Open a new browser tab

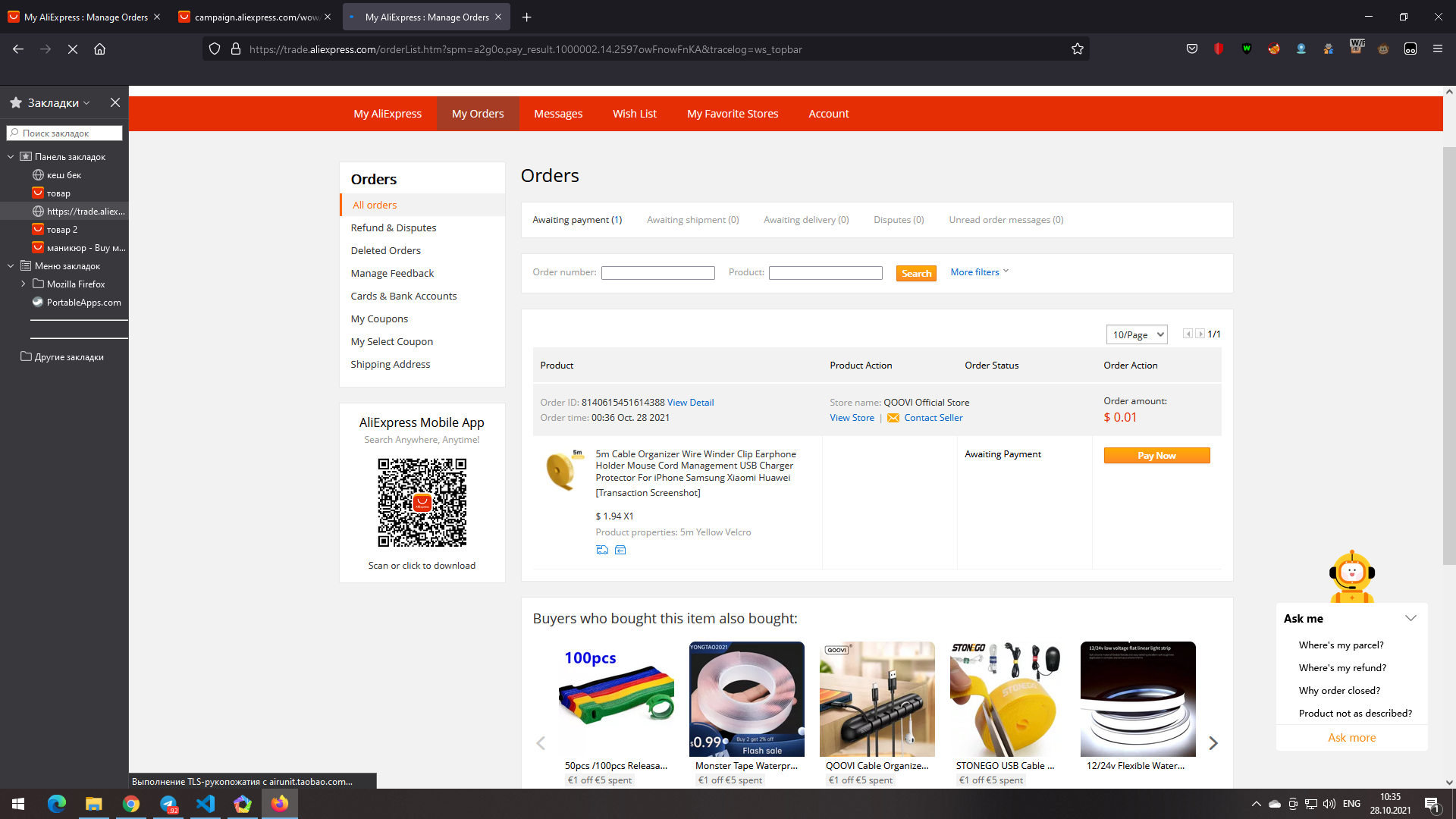pyautogui.click(x=527, y=17)
